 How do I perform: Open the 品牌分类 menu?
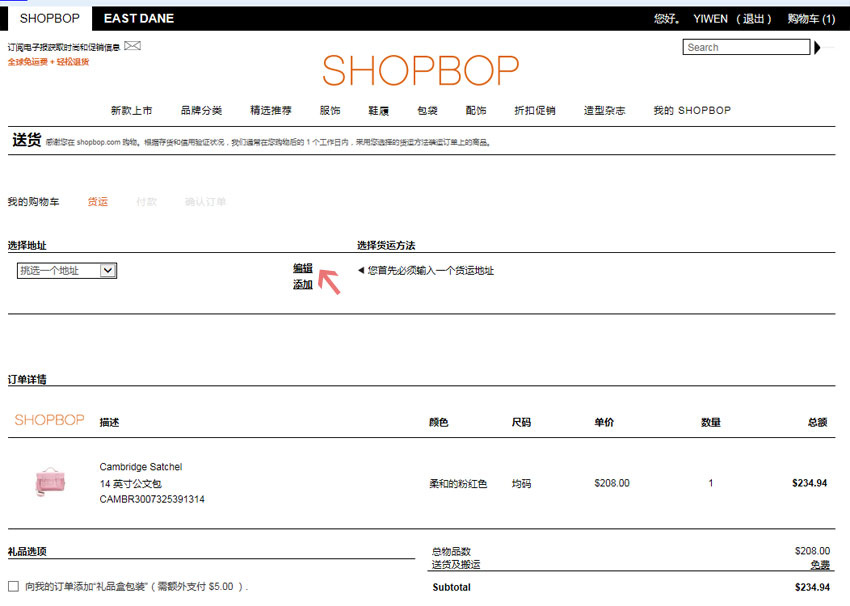coord(201,111)
